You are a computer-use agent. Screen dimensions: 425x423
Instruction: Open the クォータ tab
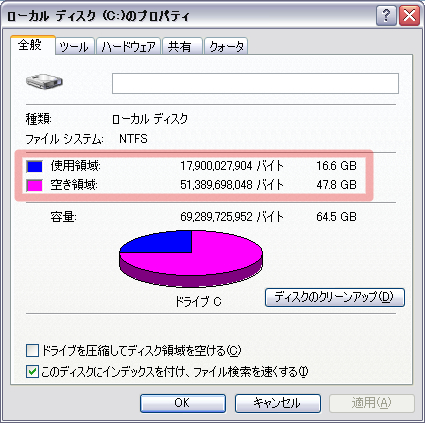click(x=226, y=46)
